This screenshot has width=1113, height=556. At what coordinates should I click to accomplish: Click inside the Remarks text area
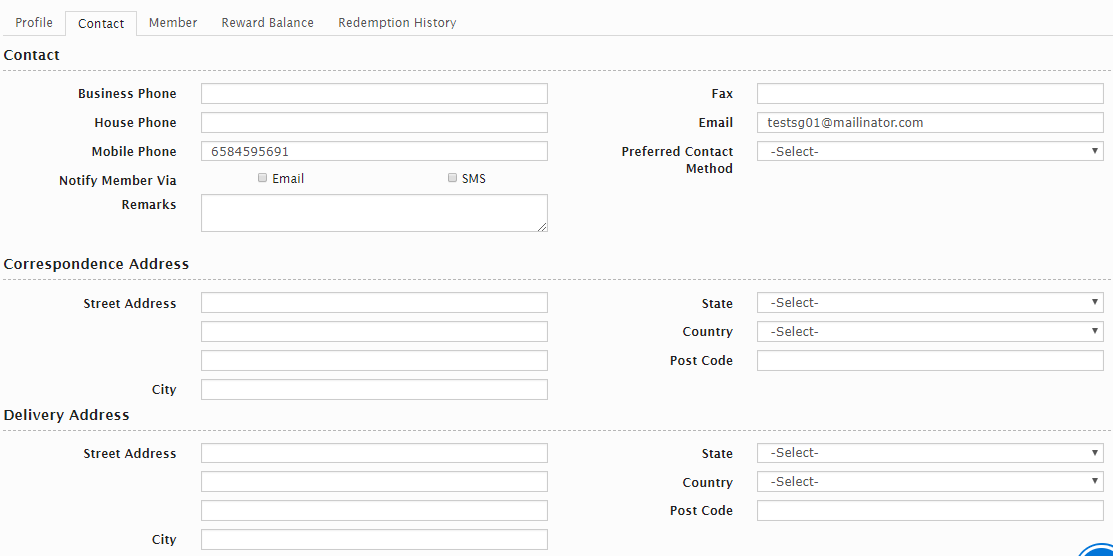(374, 213)
